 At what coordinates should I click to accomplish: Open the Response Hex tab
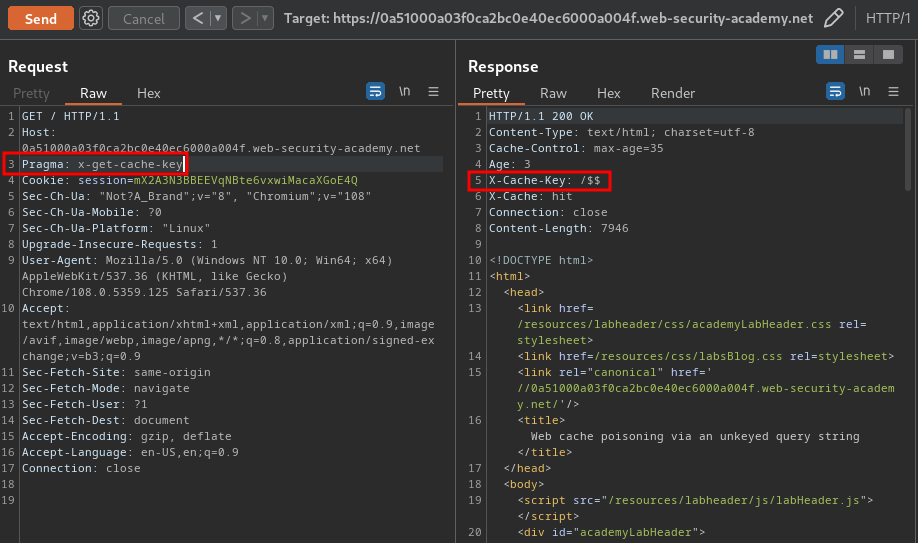click(x=609, y=93)
